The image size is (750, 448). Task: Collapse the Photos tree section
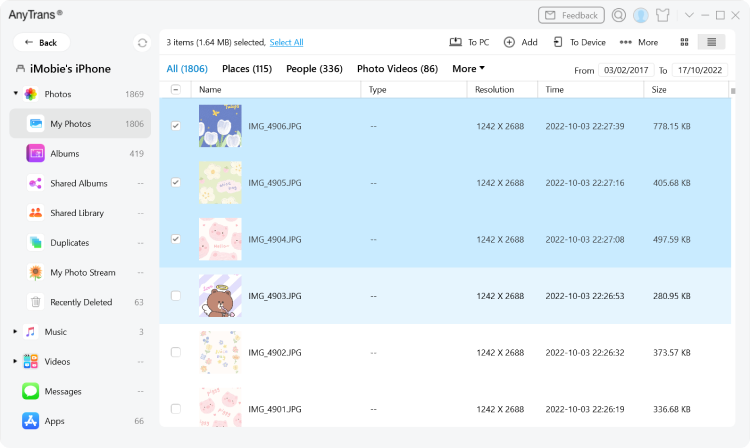click(x=15, y=94)
